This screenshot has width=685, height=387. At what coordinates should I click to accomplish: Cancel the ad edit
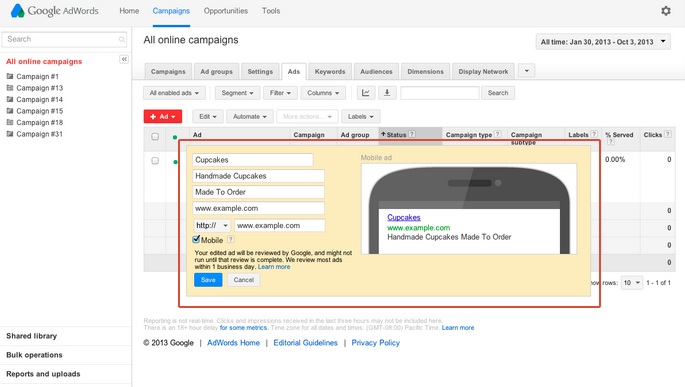pos(243,280)
